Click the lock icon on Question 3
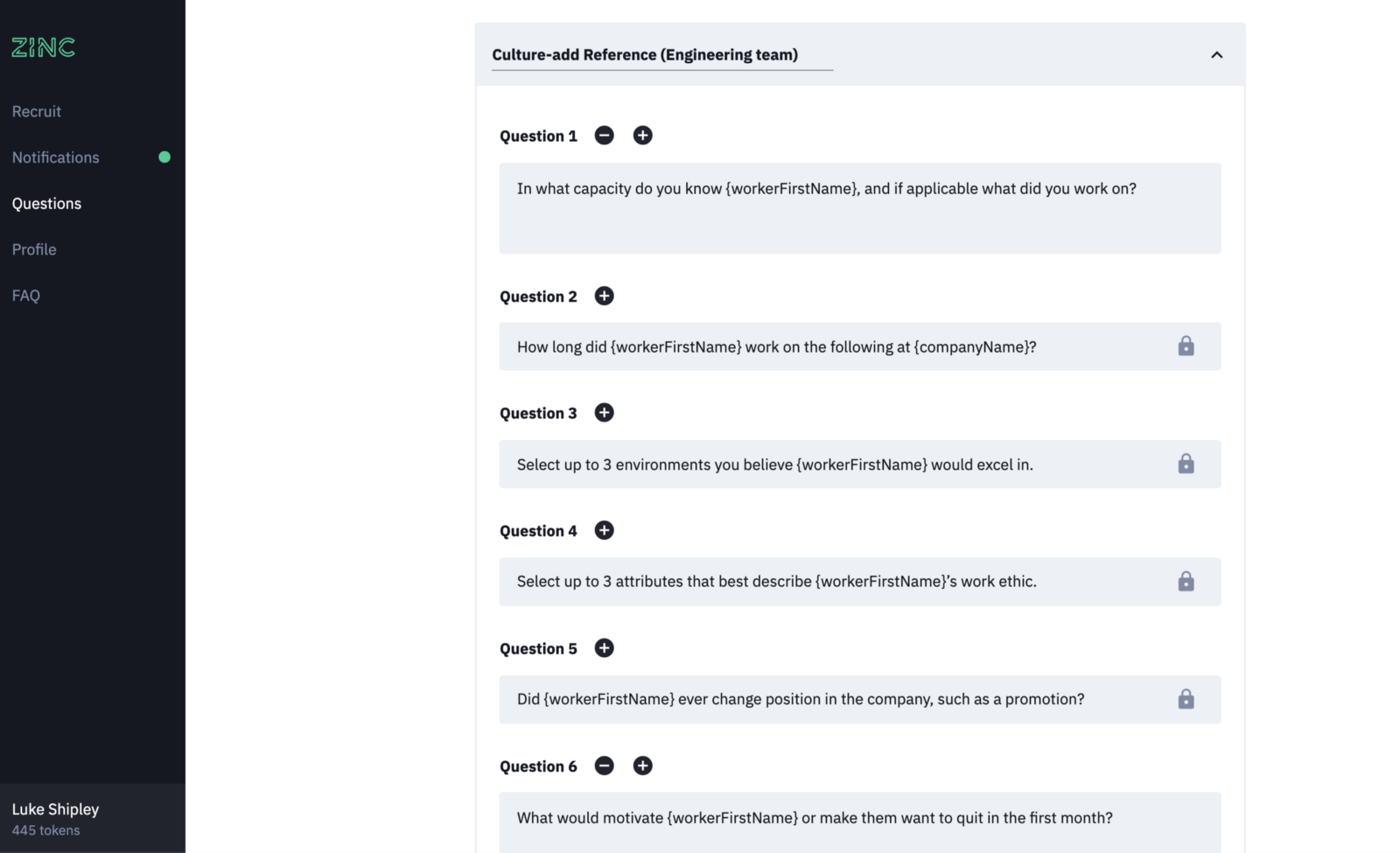1400x853 pixels. click(1186, 464)
